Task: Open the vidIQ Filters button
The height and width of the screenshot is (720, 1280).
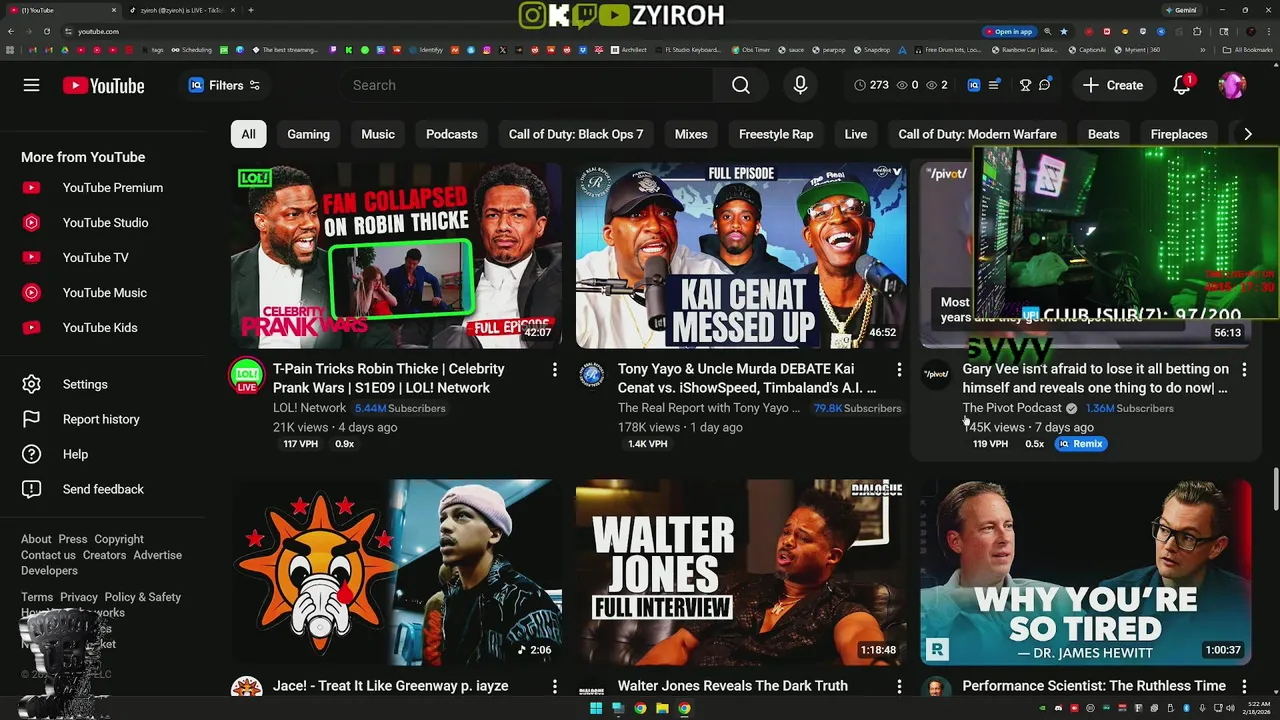Action: [x=225, y=85]
